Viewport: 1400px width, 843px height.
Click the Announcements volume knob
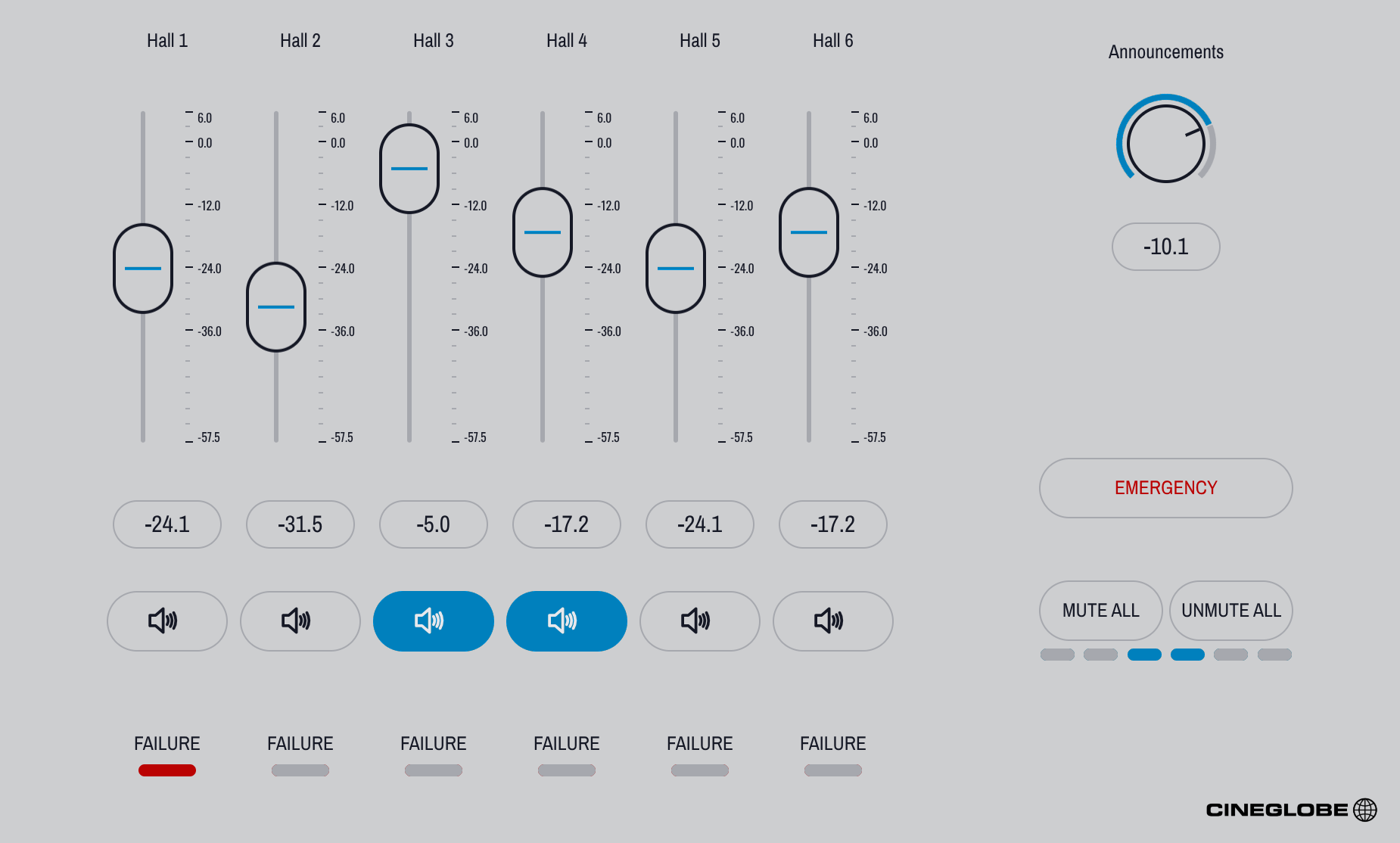point(1165,144)
